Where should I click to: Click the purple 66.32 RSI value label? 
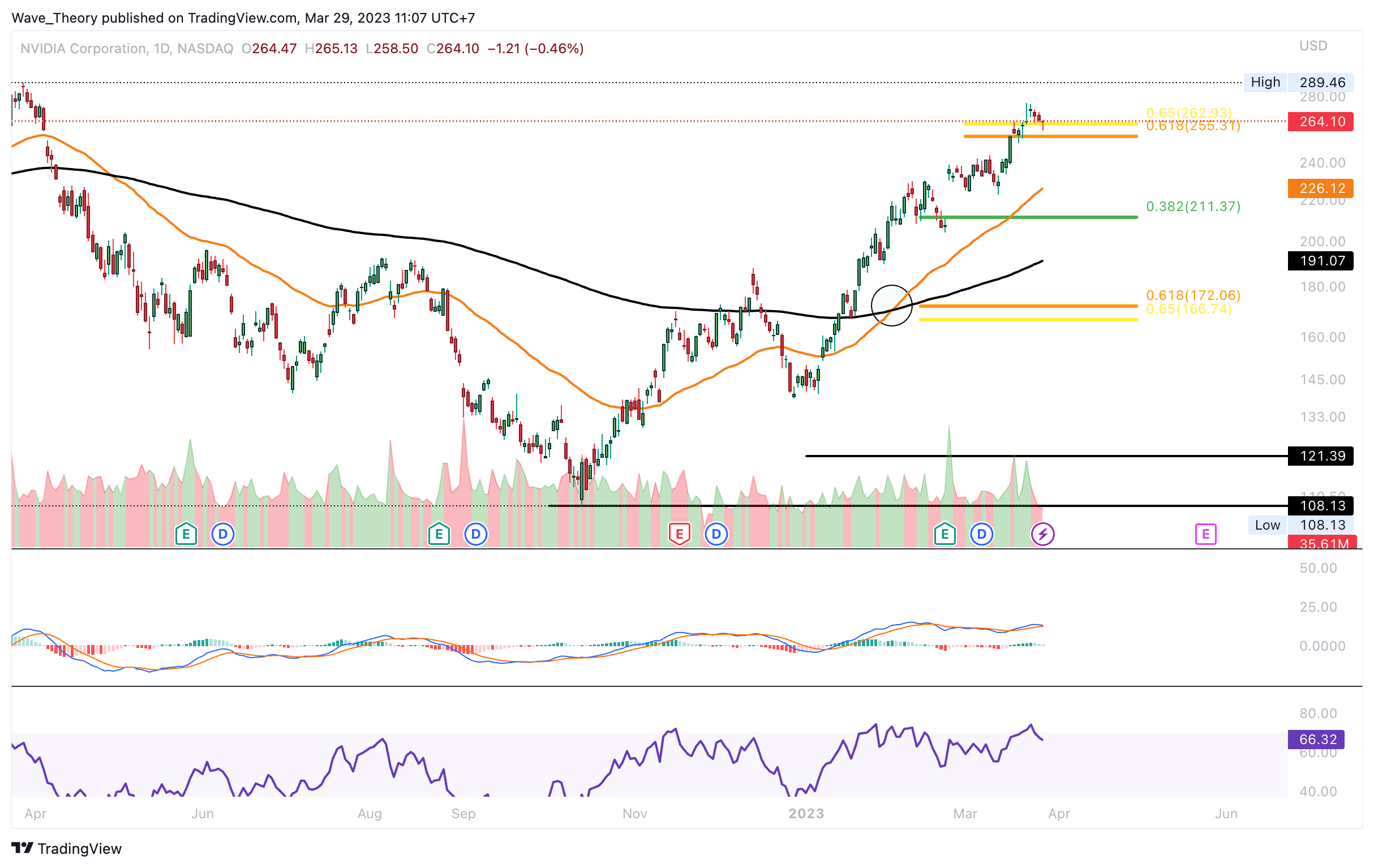(1316, 740)
